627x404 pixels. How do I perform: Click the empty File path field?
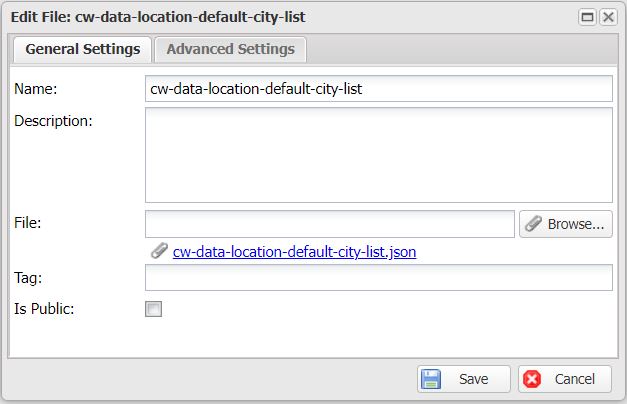tap(329, 224)
